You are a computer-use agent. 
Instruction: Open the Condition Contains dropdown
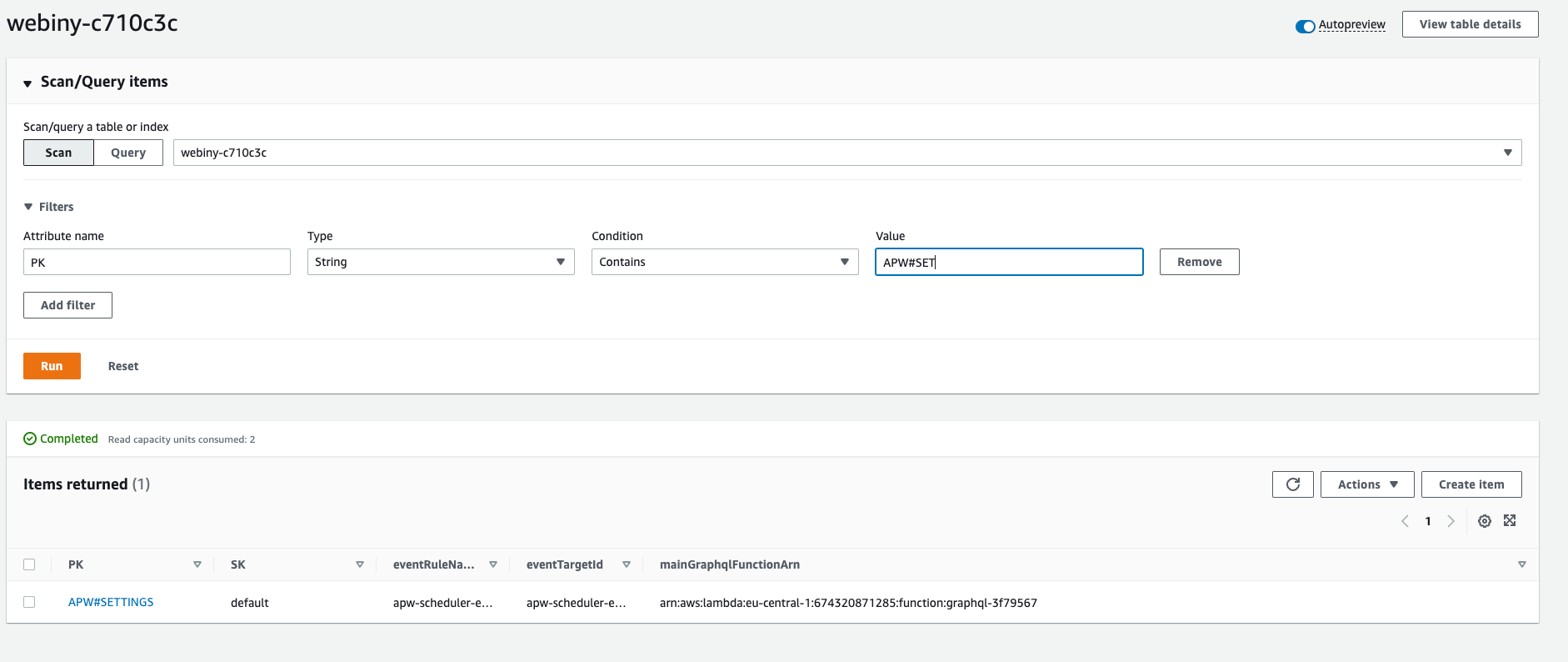click(724, 262)
